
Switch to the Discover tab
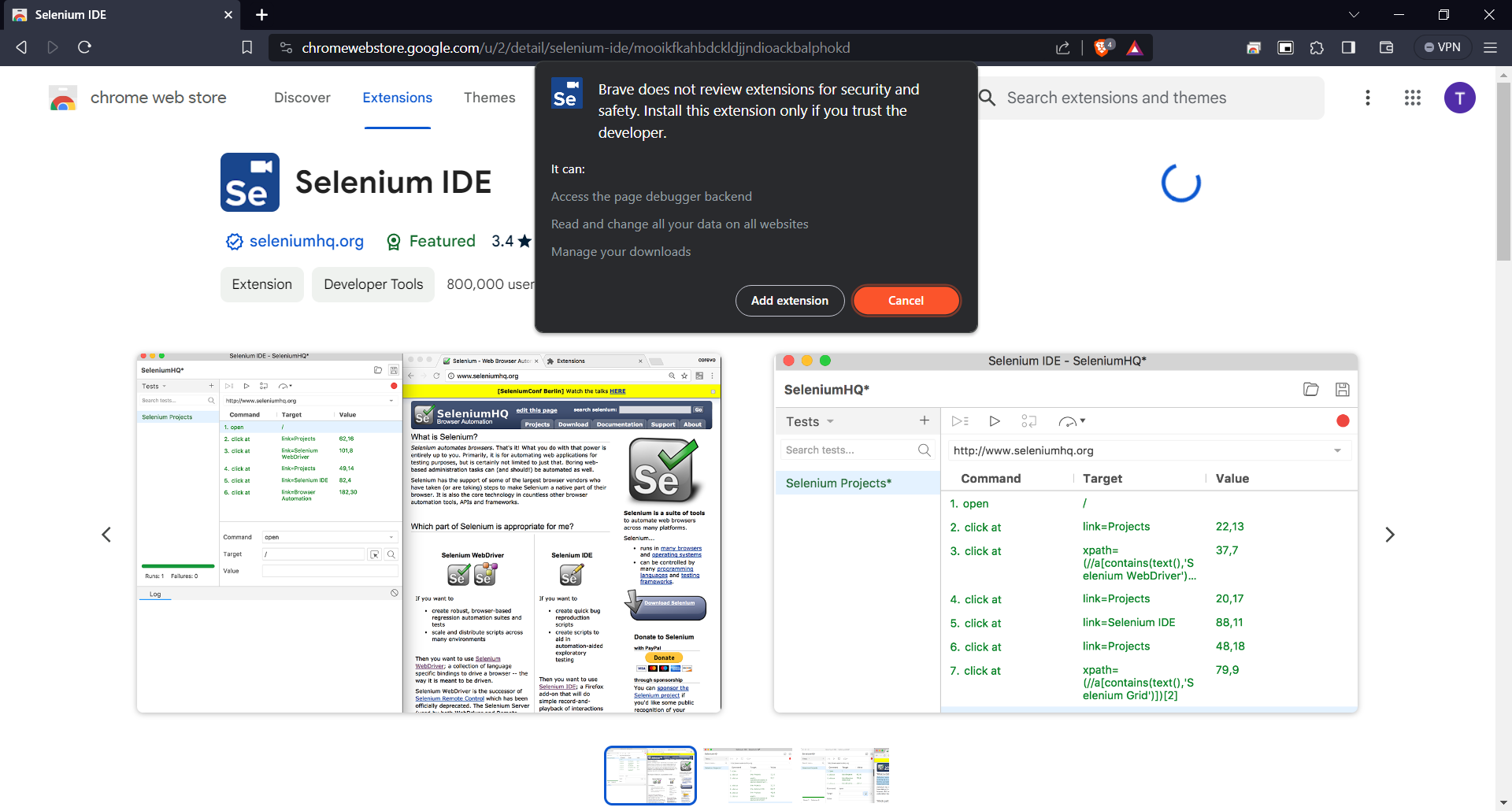click(302, 98)
